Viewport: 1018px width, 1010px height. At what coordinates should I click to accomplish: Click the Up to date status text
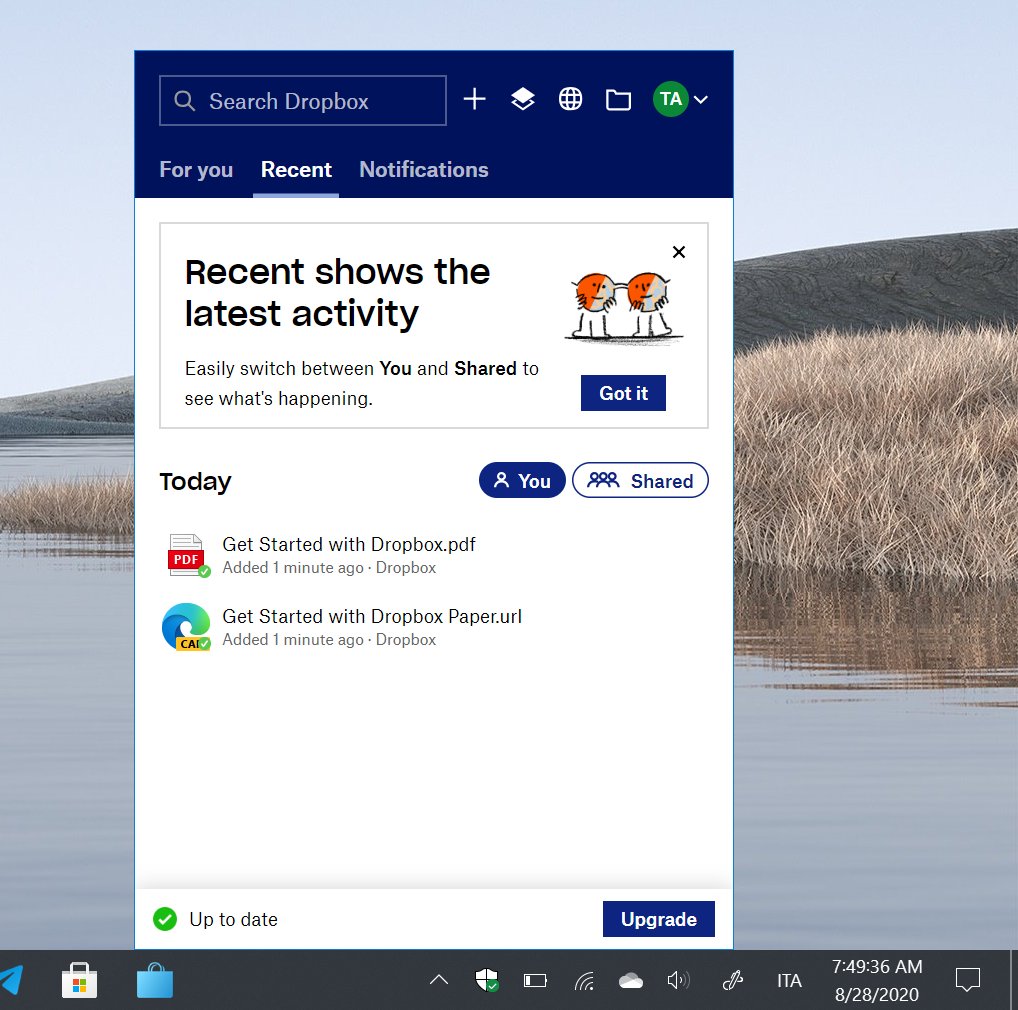[234, 919]
